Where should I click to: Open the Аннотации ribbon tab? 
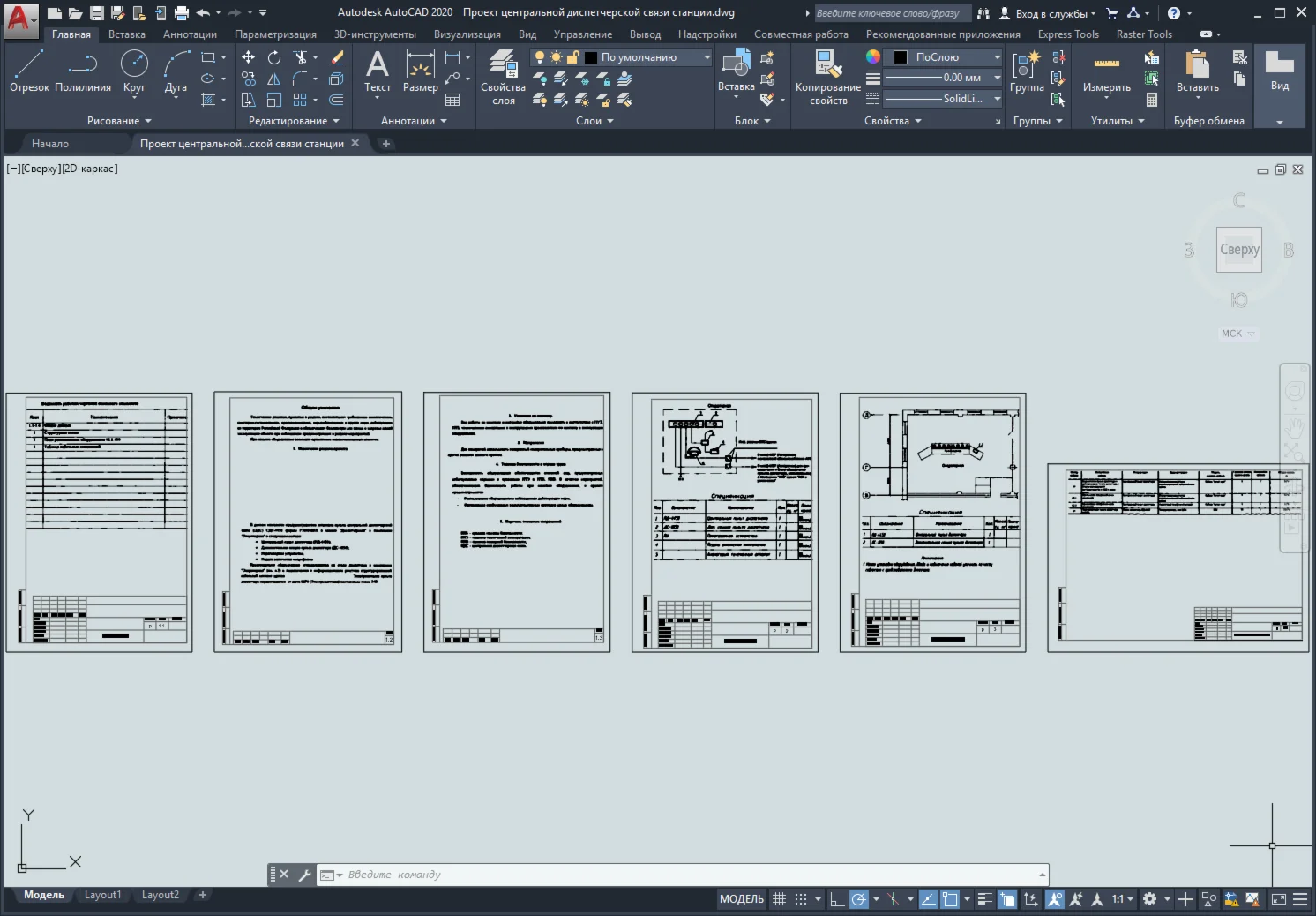click(x=190, y=34)
